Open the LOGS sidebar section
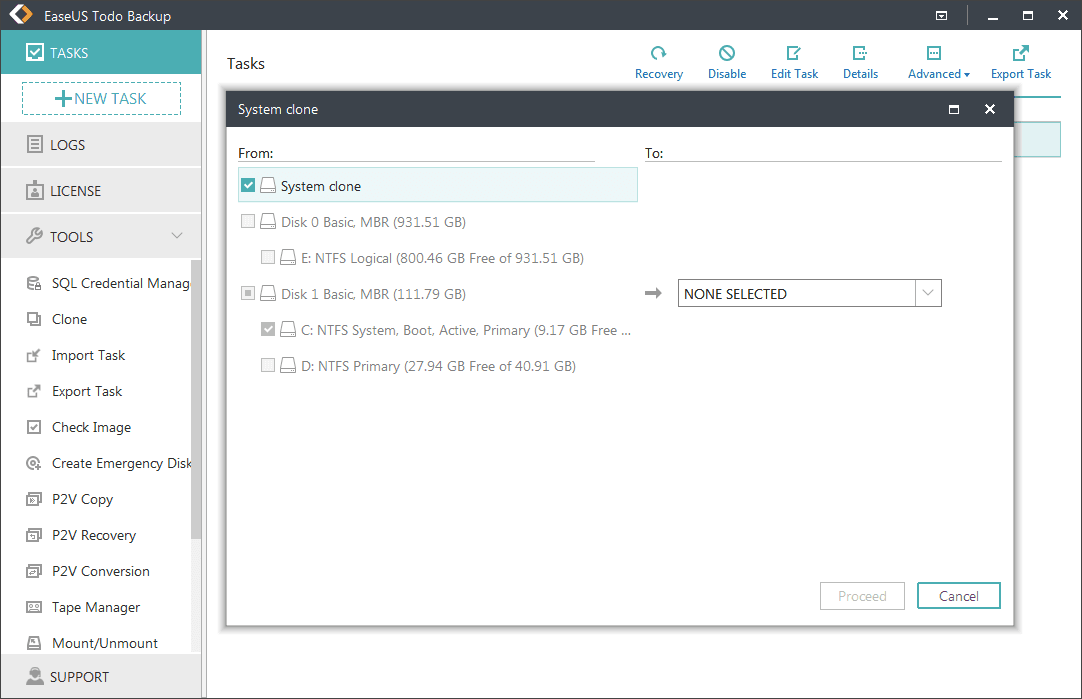 (x=68, y=145)
